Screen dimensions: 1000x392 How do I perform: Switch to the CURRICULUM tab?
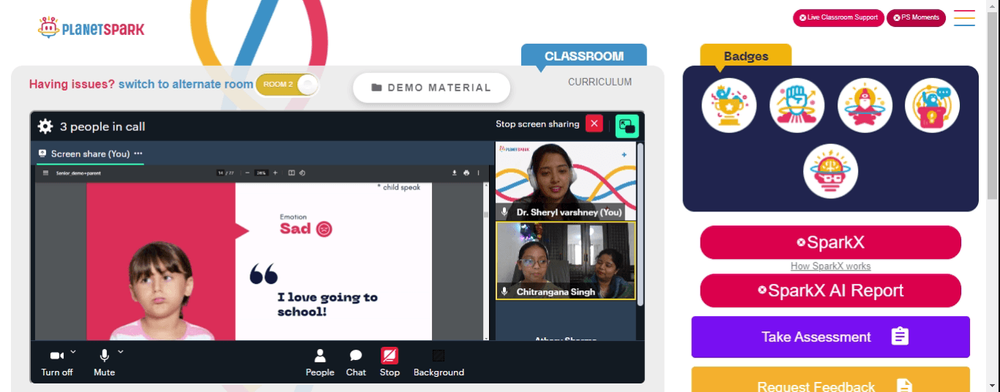coord(600,82)
